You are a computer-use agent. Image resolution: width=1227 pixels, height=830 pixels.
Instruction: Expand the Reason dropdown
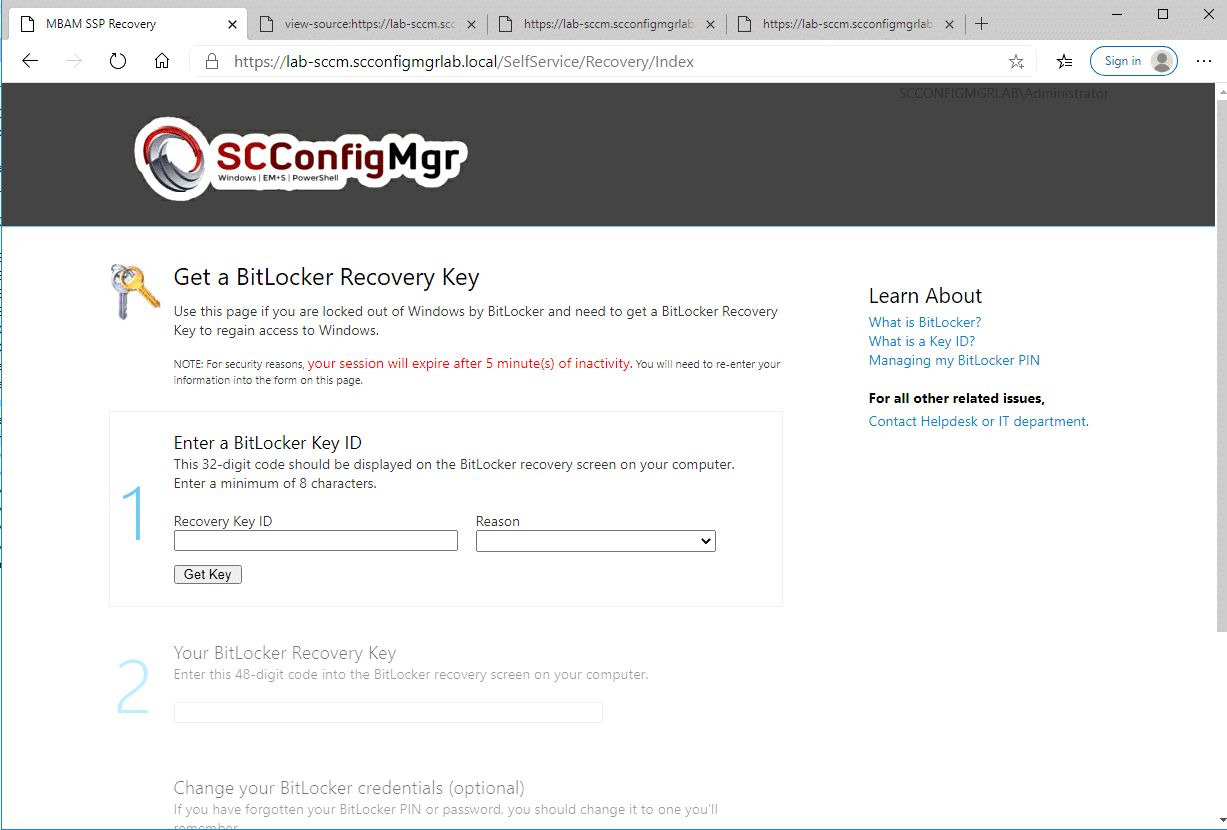(x=596, y=541)
